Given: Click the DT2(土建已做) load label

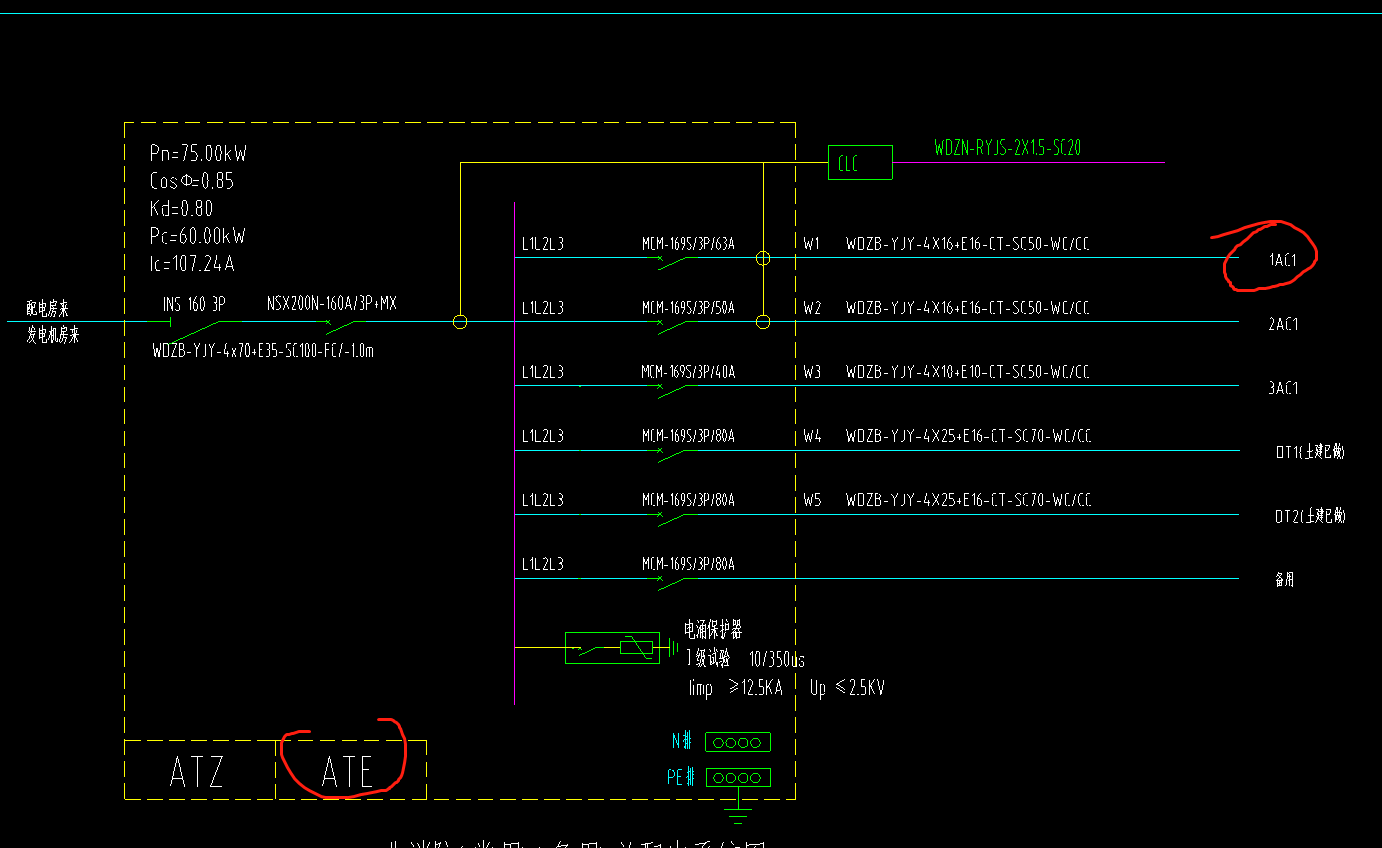Looking at the screenshot, I should [x=1310, y=516].
